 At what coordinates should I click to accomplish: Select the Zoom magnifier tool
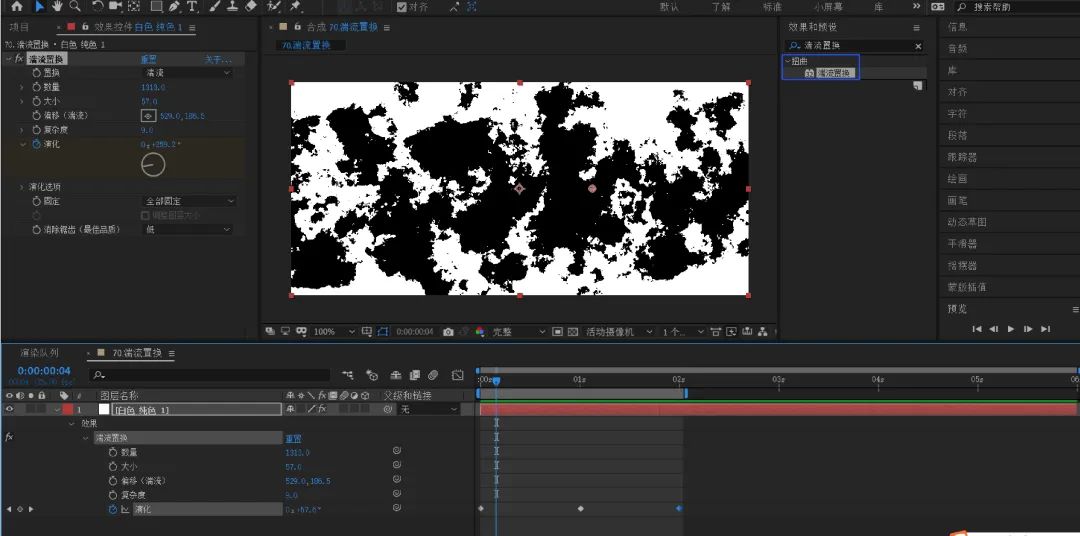click(74, 6)
